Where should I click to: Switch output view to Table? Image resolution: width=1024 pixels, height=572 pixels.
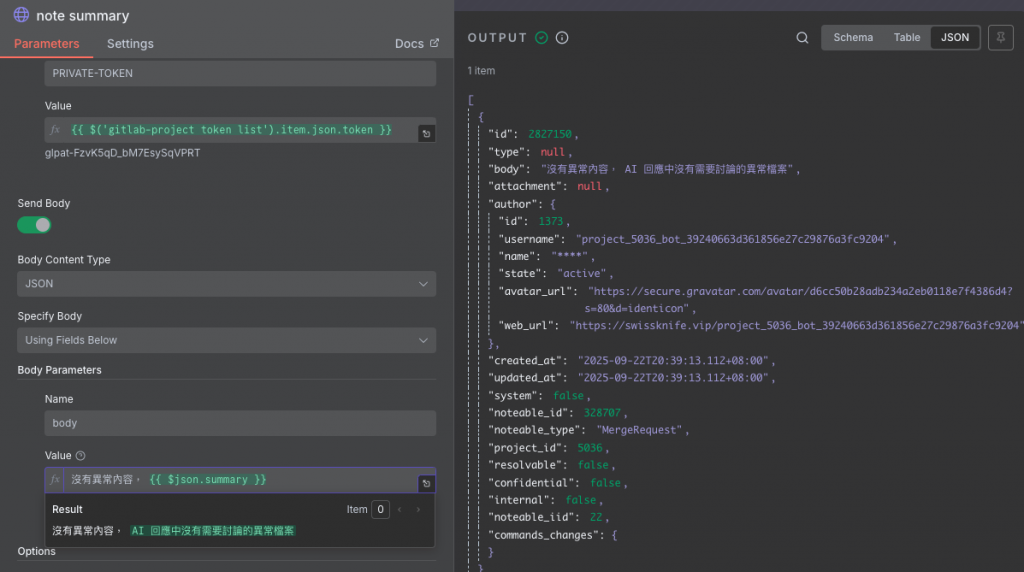click(x=907, y=38)
